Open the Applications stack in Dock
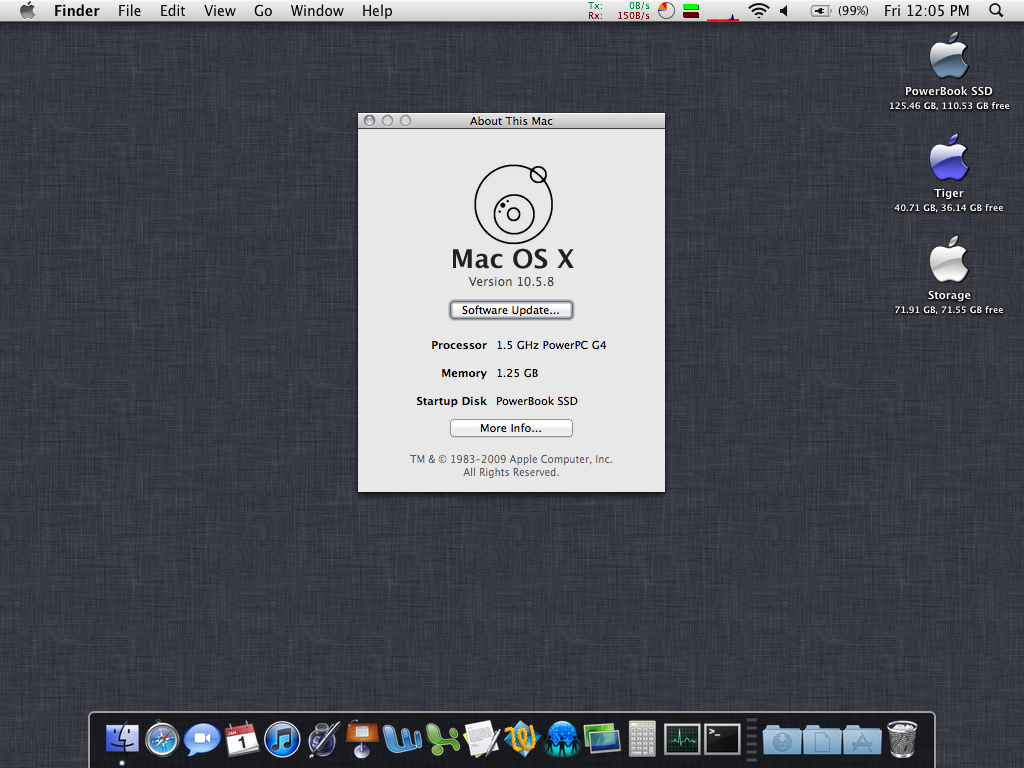This screenshot has height=768, width=1024. click(x=862, y=740)
